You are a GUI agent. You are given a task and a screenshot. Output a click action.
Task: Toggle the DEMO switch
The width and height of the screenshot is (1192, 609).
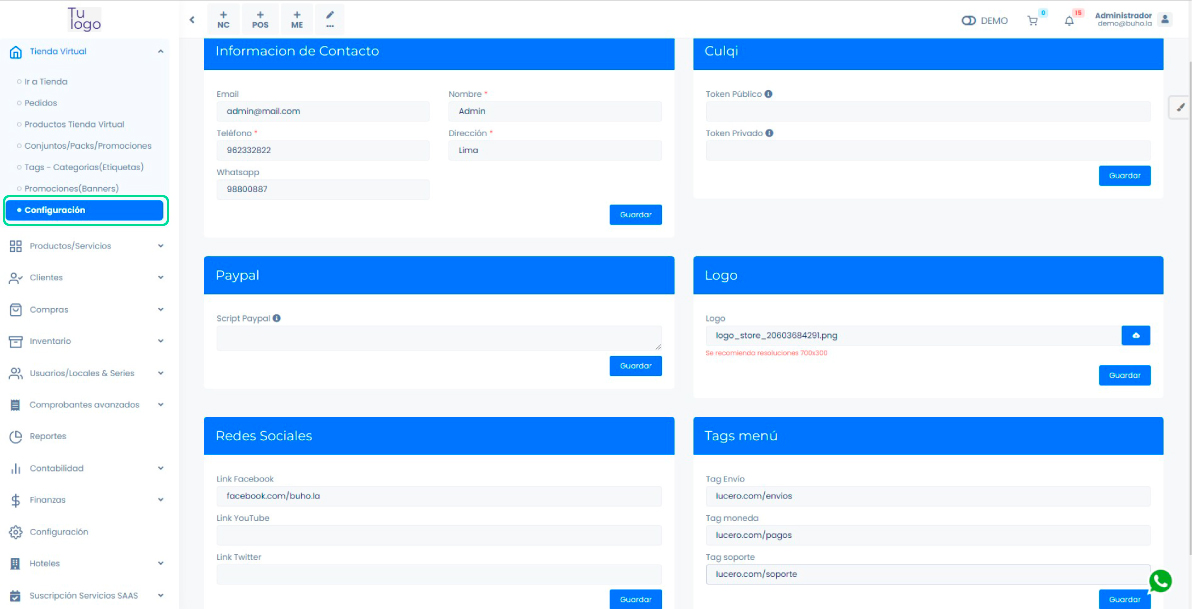[968, 21]
